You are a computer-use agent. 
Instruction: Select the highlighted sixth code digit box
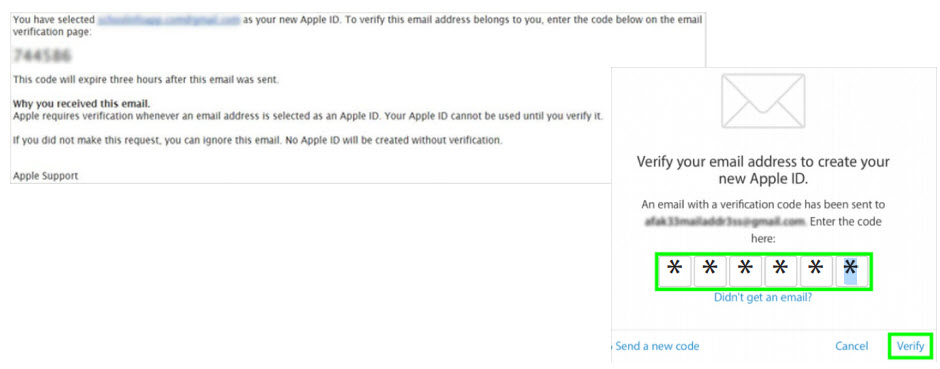point(851,271)
